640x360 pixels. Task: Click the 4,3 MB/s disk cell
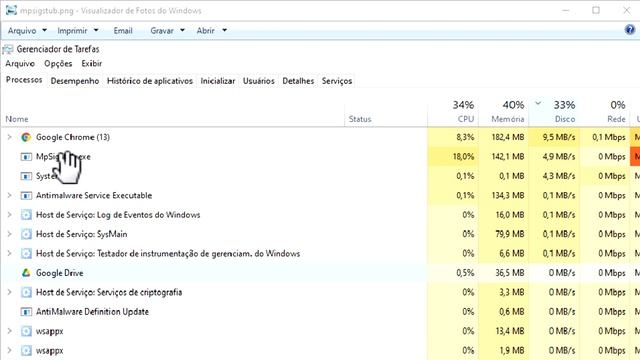pyautogui.click(x=554, y=176)
